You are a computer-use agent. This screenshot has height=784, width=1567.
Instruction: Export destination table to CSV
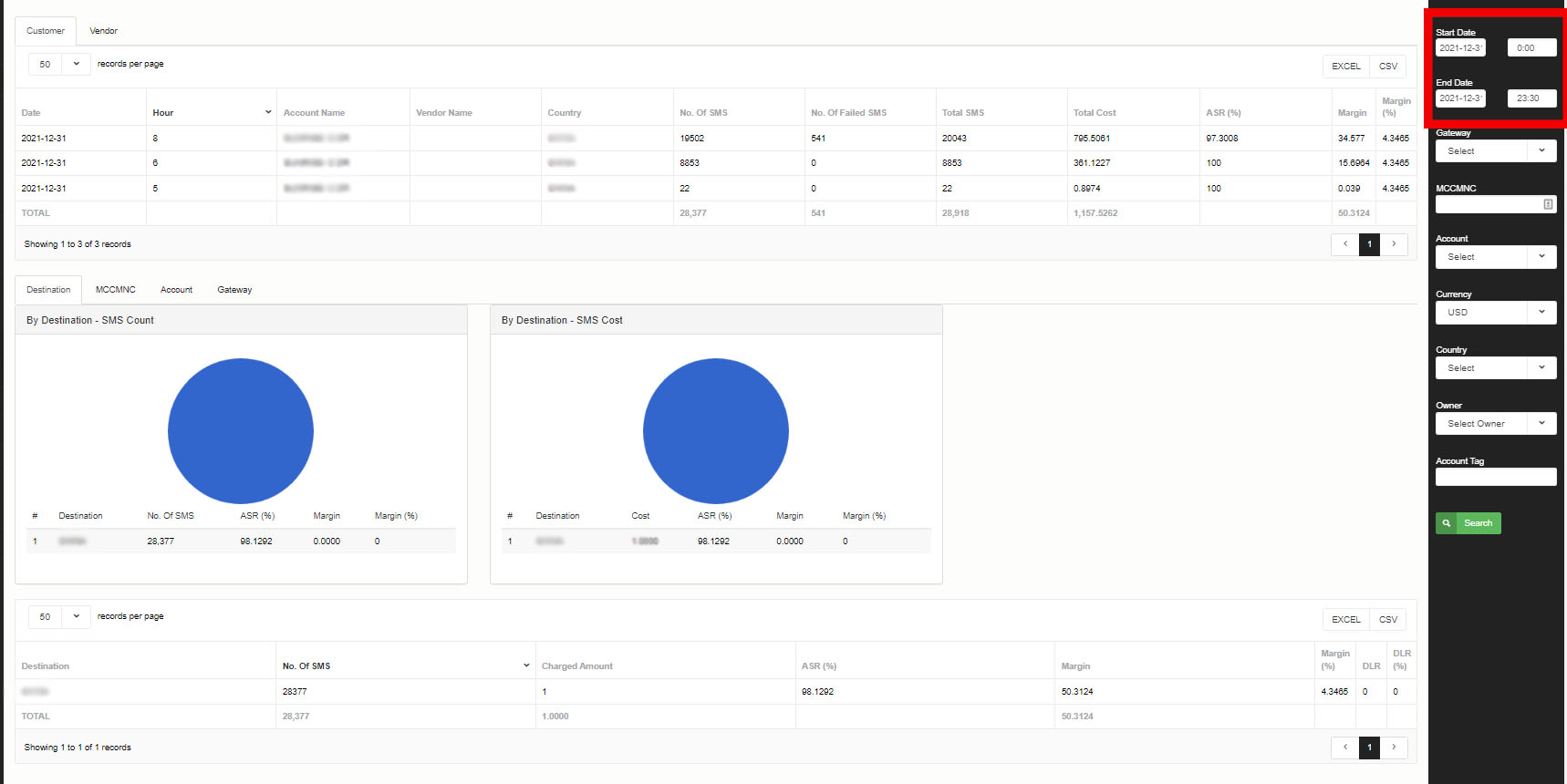coord(1388,620)
